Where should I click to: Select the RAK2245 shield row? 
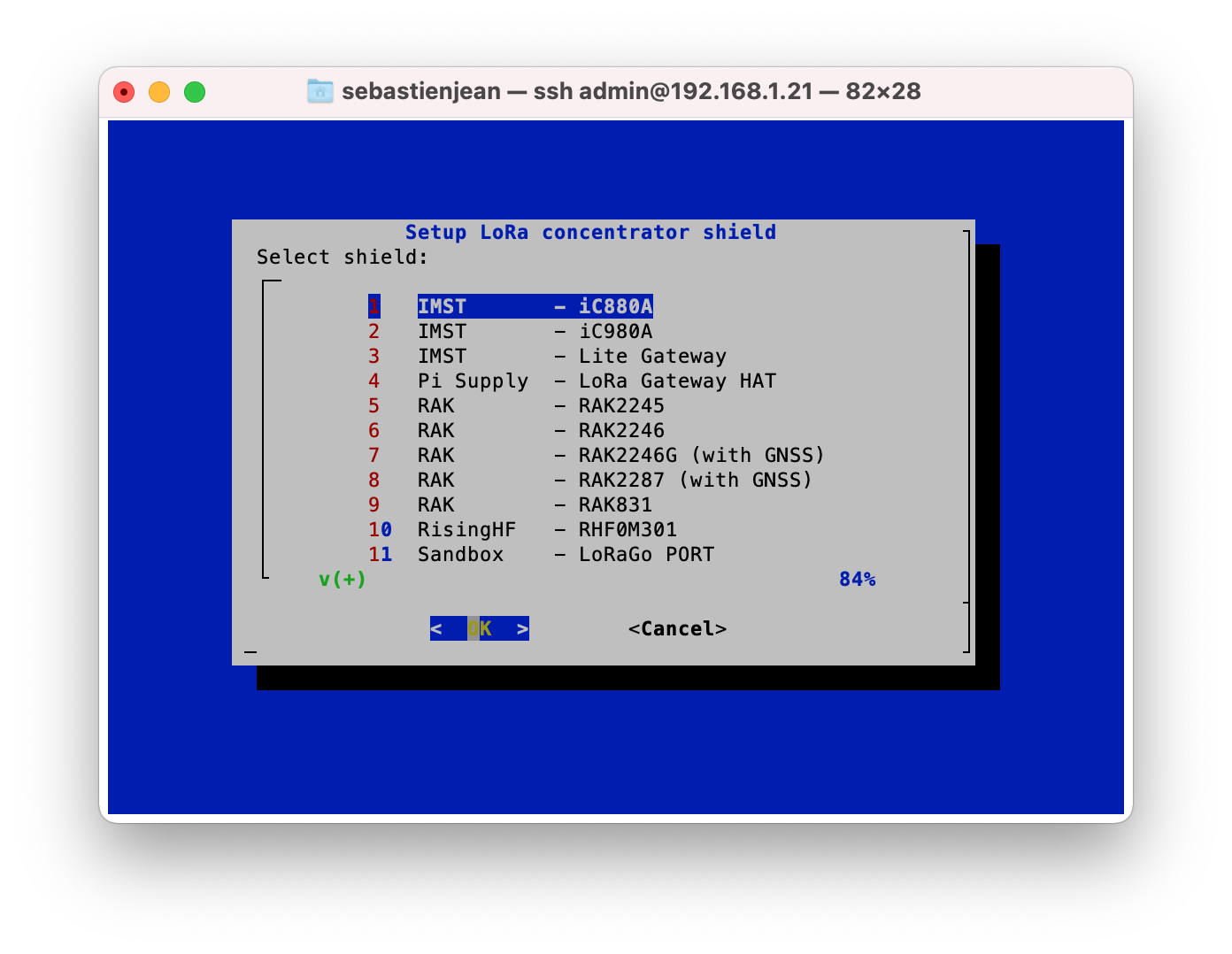point(517,405)
